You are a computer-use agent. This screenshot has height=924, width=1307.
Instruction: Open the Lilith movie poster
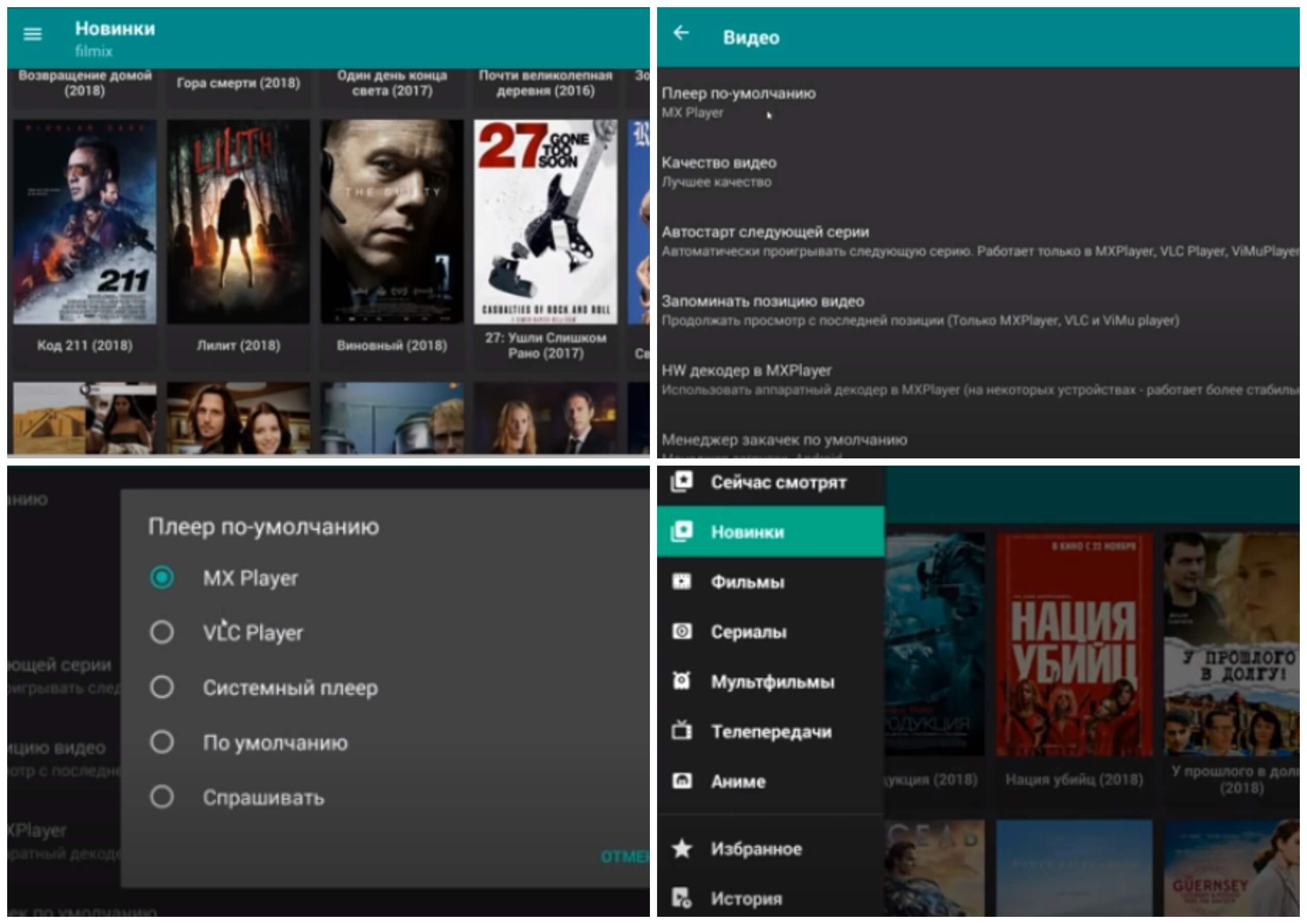click(238, 222)
